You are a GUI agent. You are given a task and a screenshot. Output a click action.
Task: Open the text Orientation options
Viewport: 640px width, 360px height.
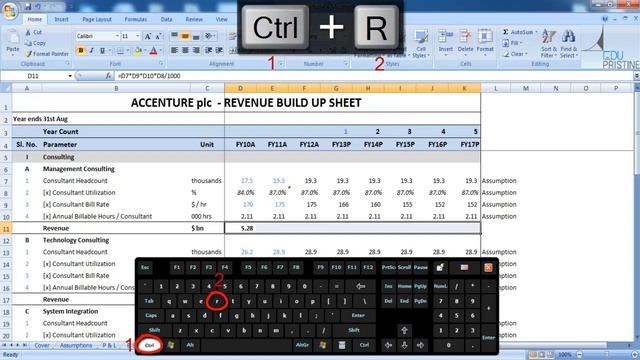210,36
